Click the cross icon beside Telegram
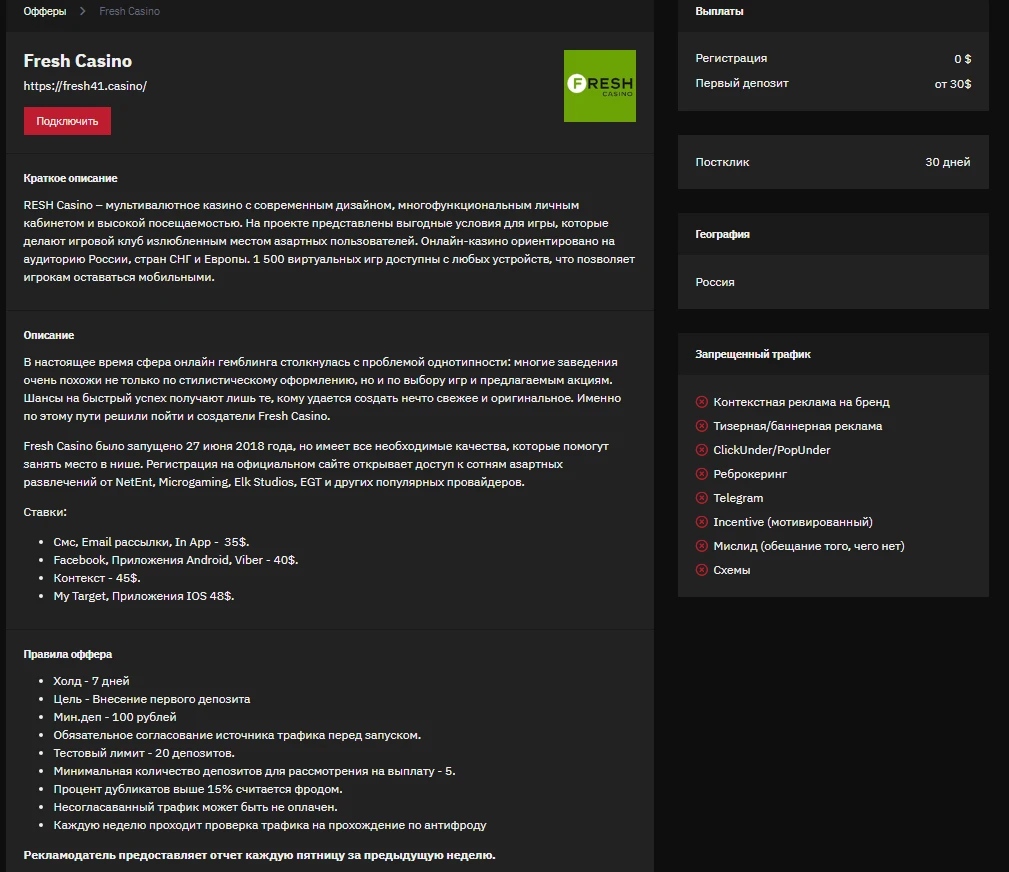Image resolution: width=1009 pixels, height=872 pixels. 701,497
